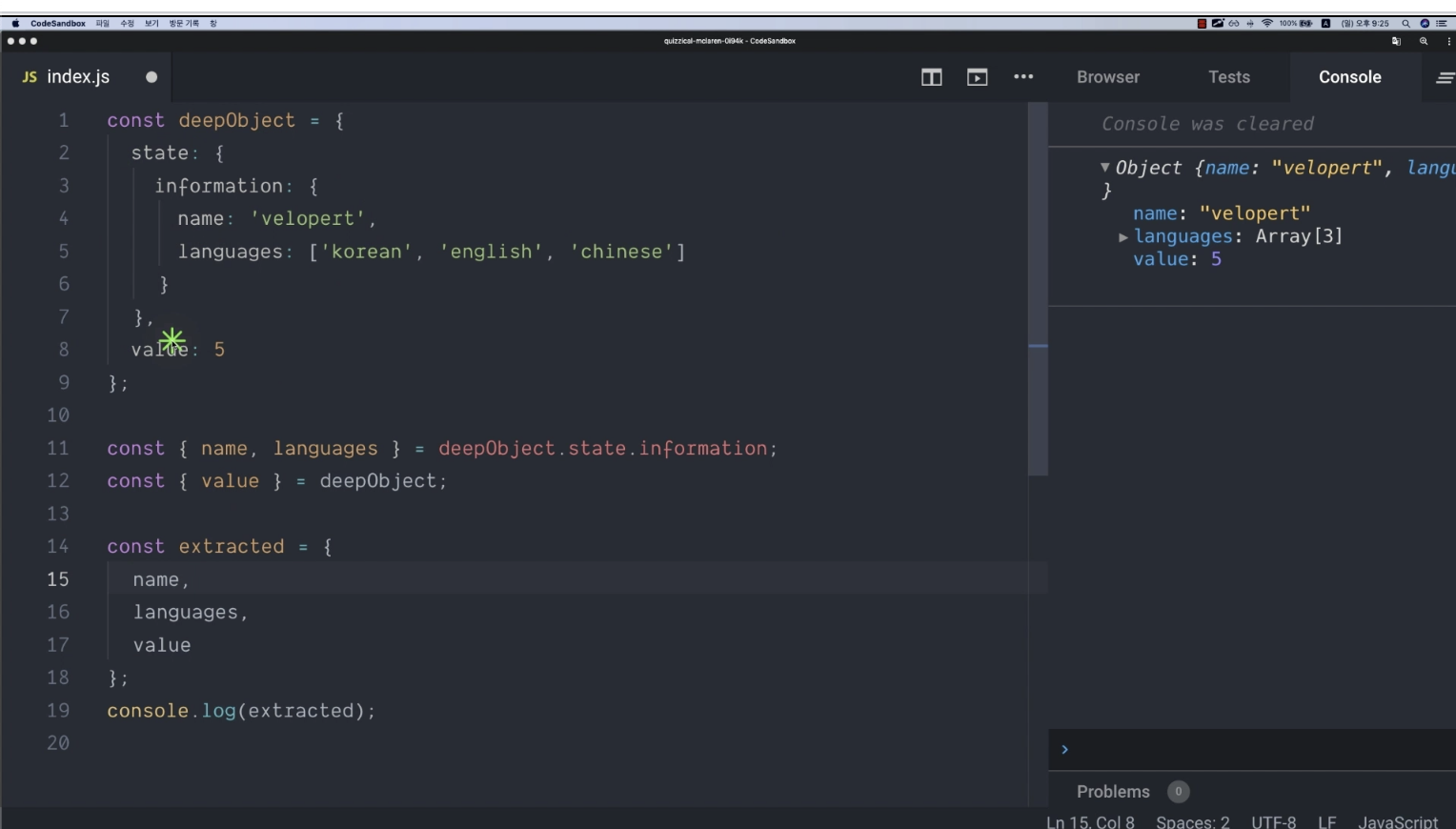Click the 'korean' string in languages array

(366, 252)
